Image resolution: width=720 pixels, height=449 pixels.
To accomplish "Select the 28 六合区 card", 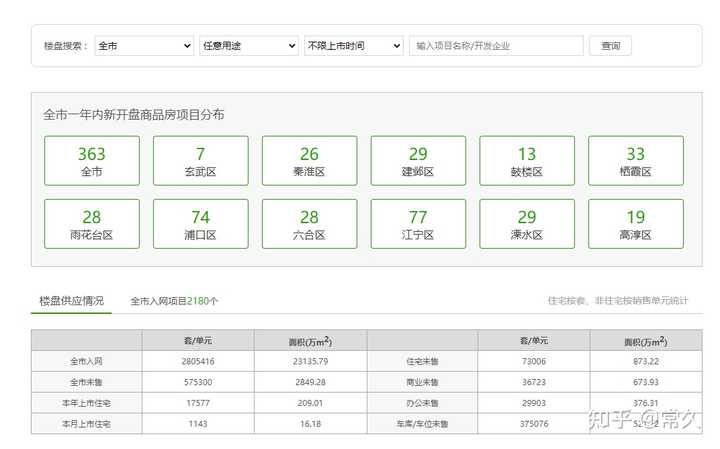I will [x=309, y=224].
